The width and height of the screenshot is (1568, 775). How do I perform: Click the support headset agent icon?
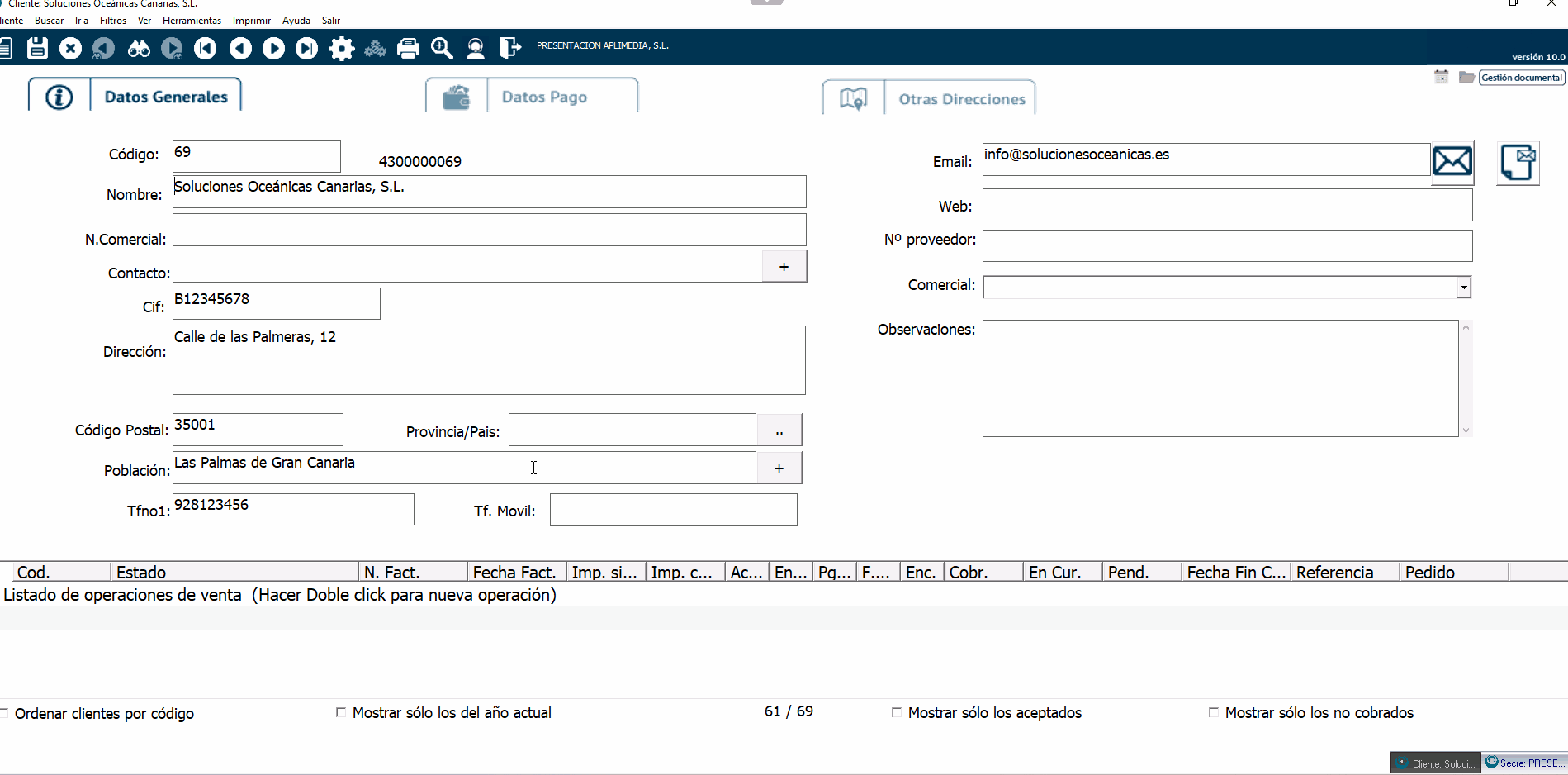[476, 49]
